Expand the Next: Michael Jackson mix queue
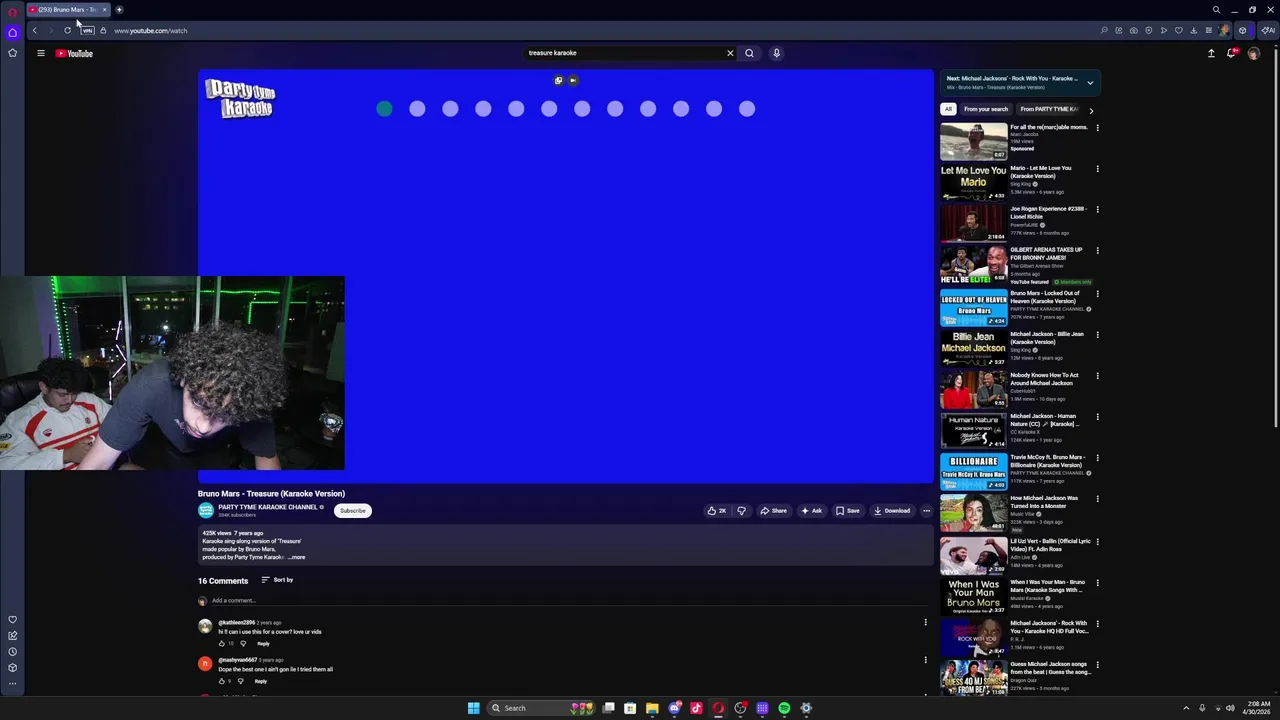This screenshot has height=720, width=1280. [x=1090, y=82]
